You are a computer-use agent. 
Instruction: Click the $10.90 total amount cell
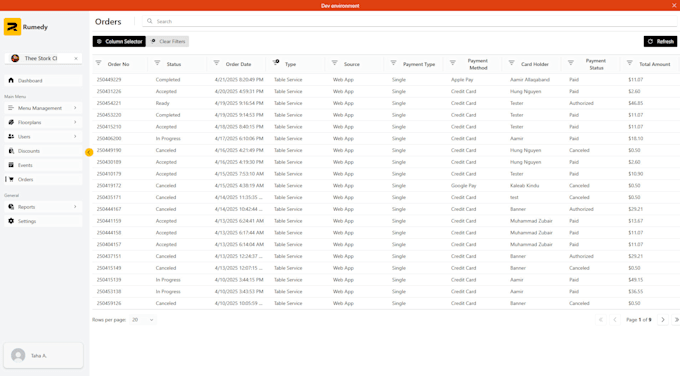[x=635, y=174]
